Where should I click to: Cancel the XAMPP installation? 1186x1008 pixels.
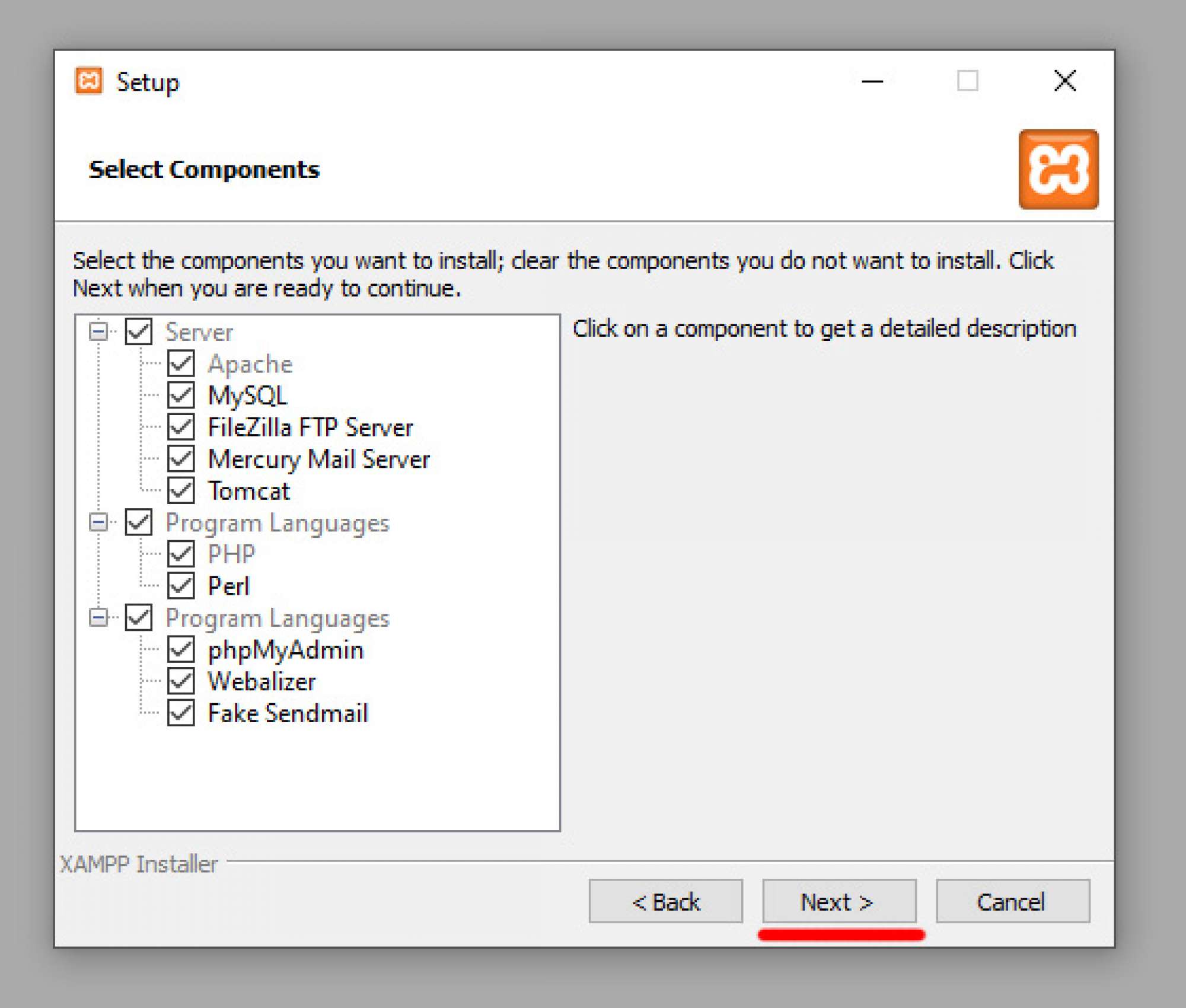pyautogui.click(x=1012, y=902)
